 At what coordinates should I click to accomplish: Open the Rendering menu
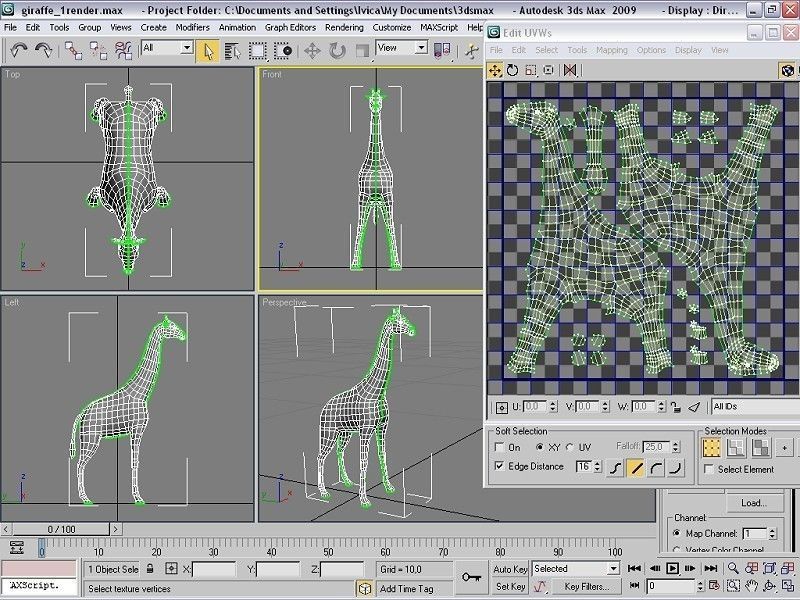coord(344,28)
